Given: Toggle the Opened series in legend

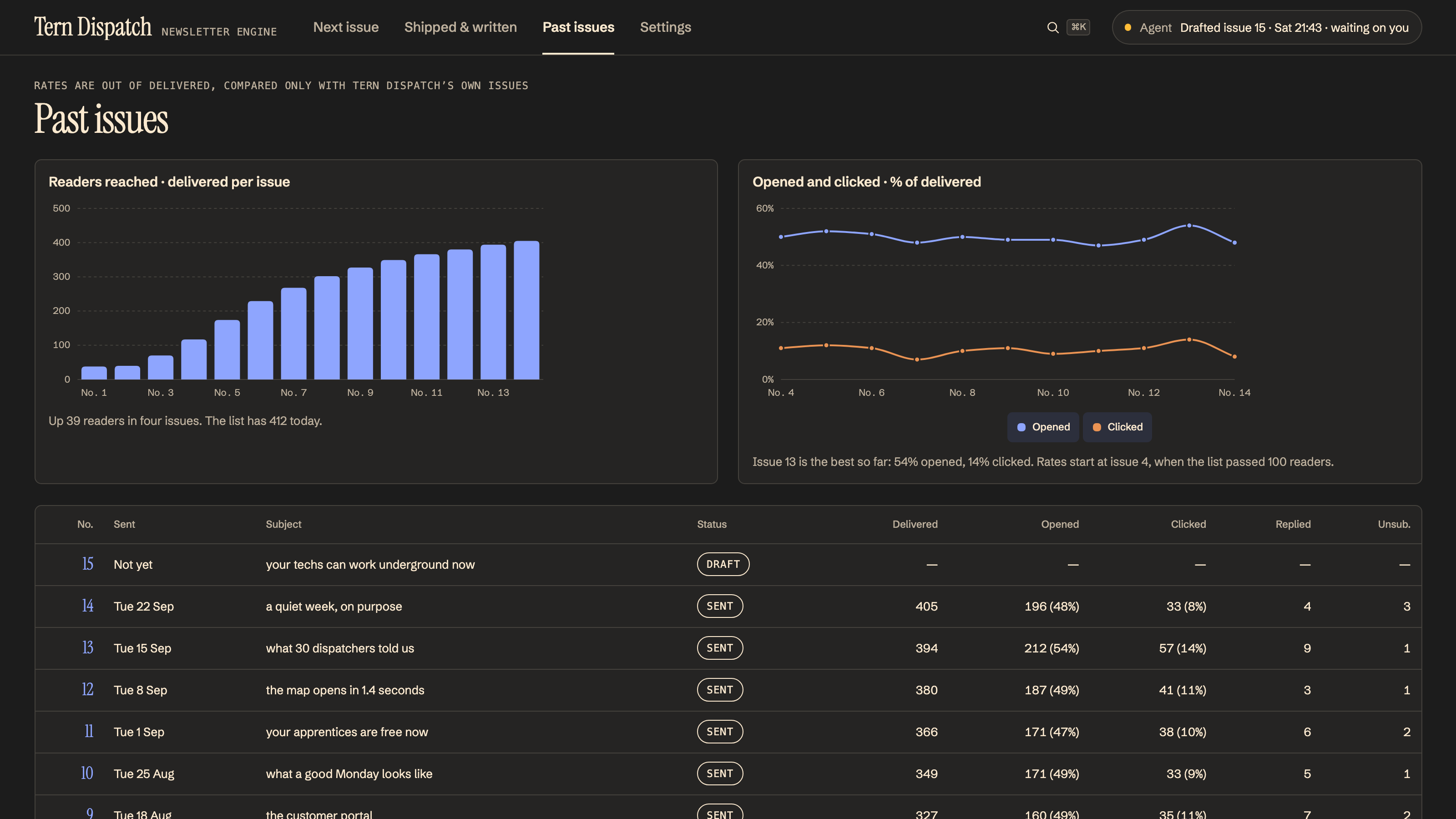Looking at the screenshot, I should tap(1043, 427).
